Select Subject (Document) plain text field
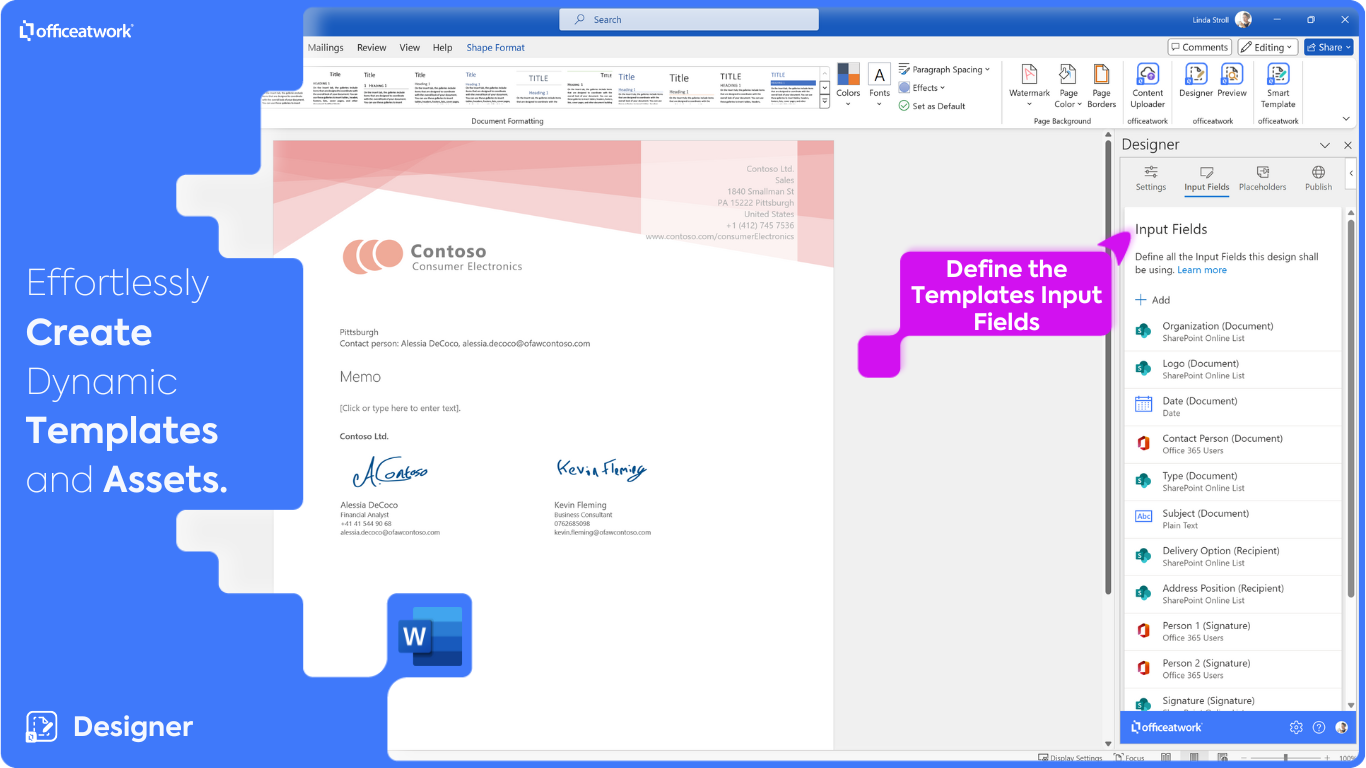Viewport: 1366px width, 768px height. tap(1232, 519)
